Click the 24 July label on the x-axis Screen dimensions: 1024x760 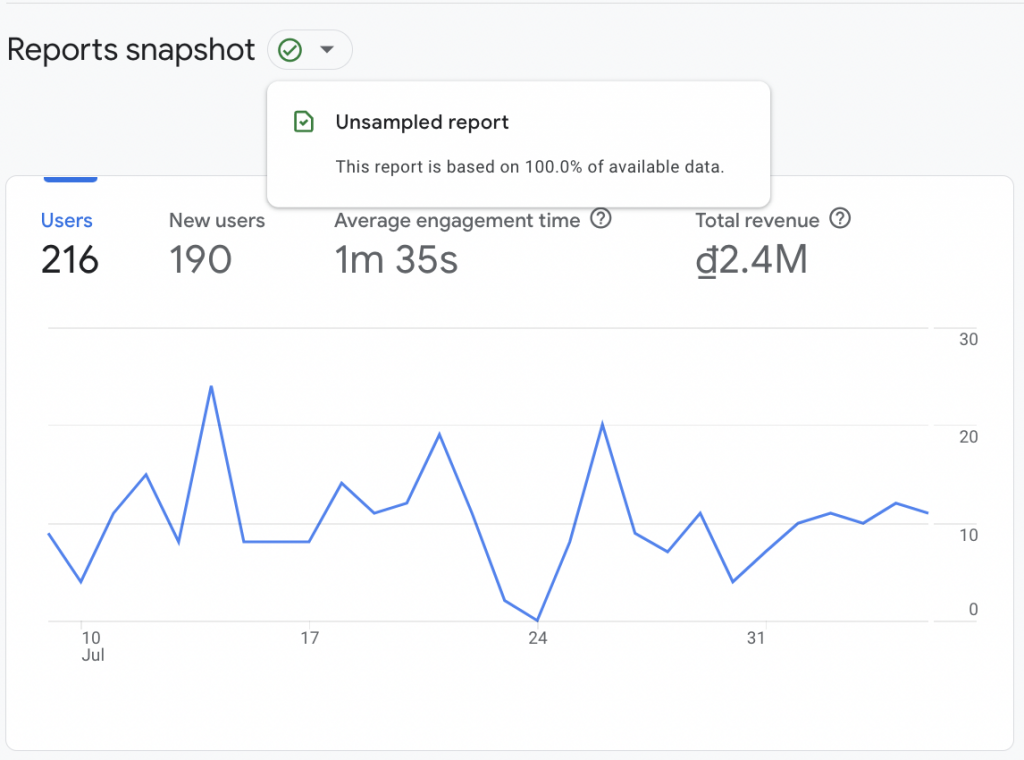click(537, 637)
